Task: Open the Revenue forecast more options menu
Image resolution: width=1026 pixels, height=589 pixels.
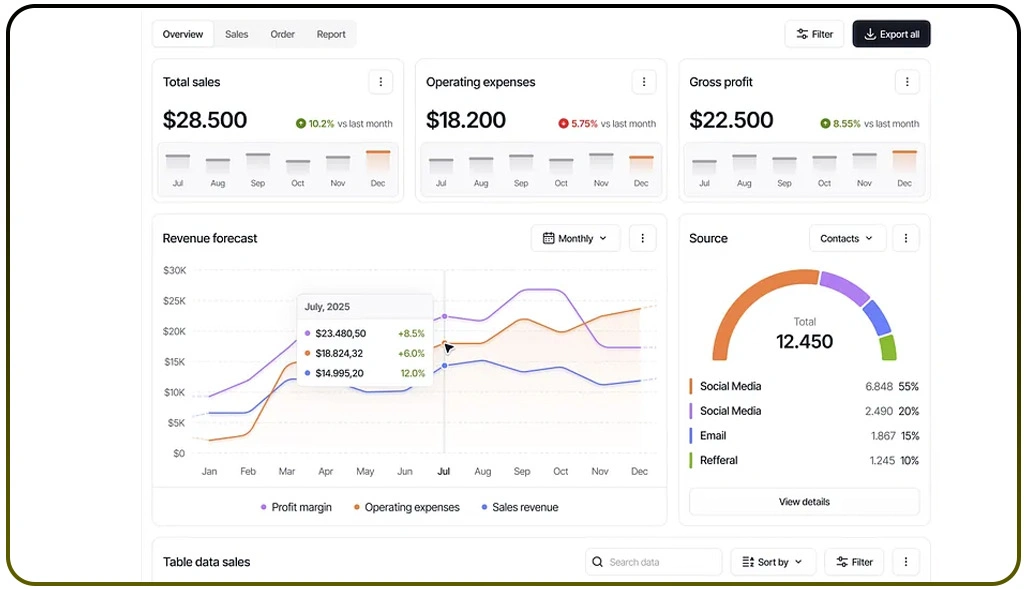Action: pos(643,238)
